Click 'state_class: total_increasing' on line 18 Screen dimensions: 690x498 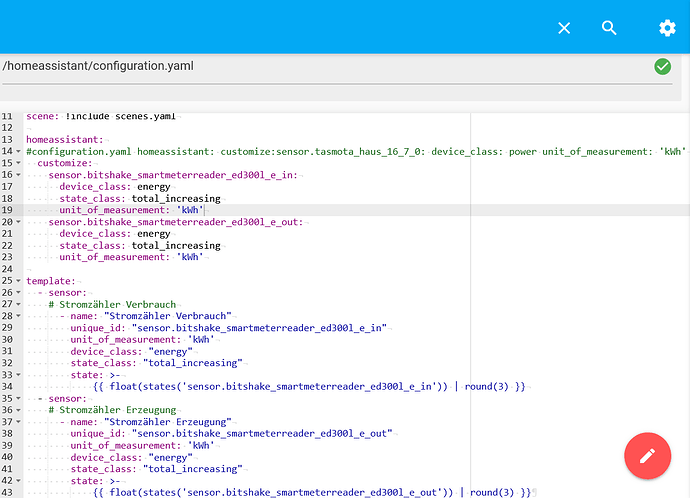(x=140, y=198)
